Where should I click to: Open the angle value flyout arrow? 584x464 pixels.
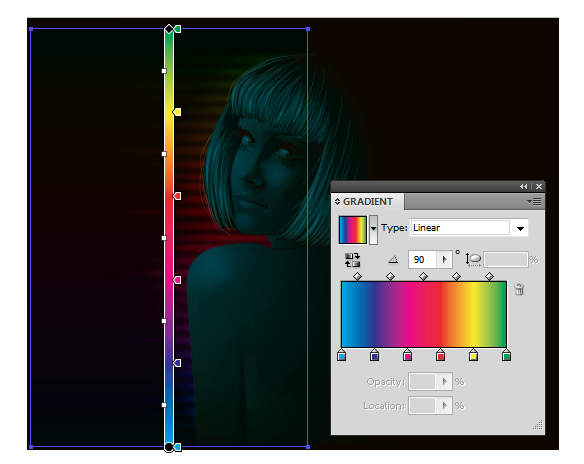coord(444,260)
